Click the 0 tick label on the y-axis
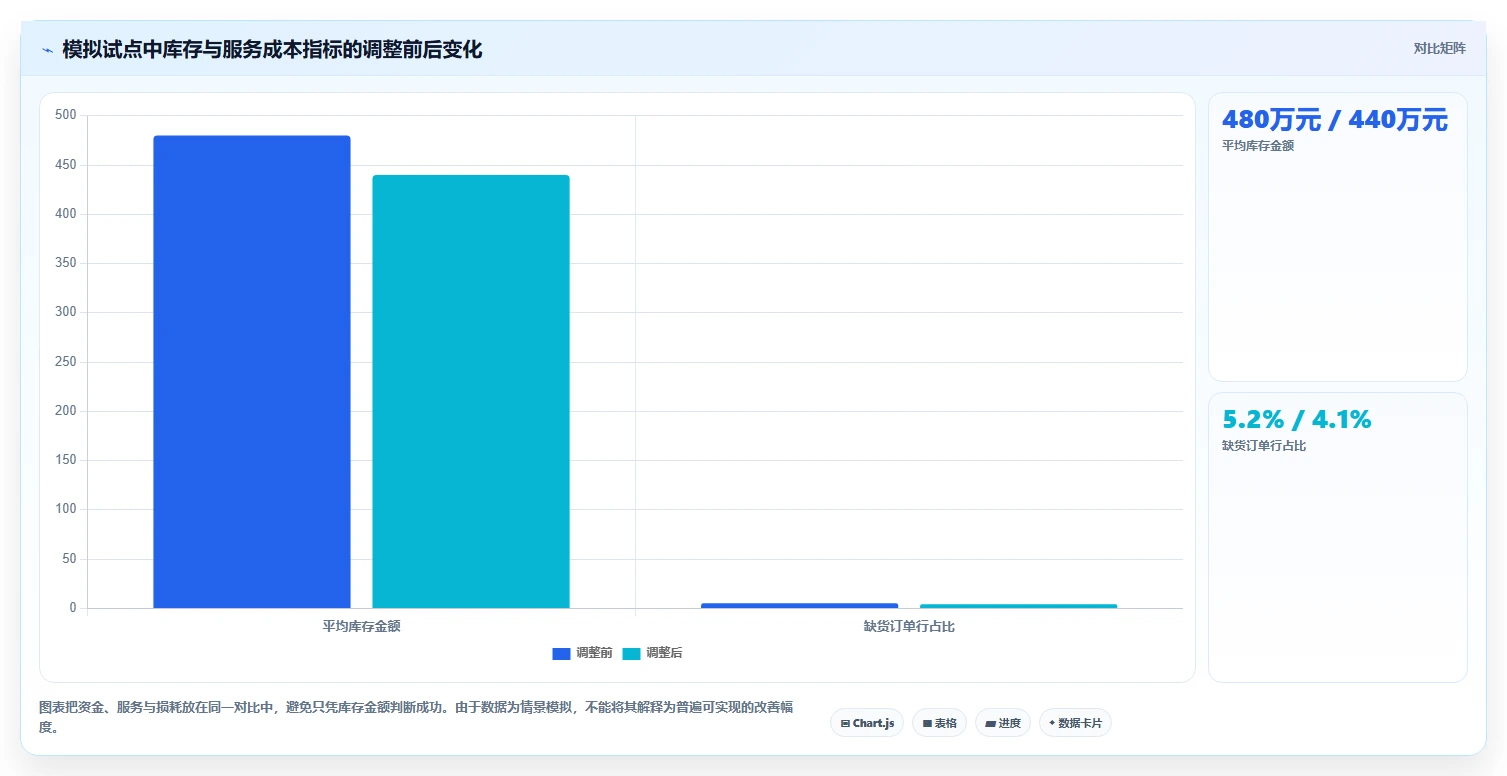Screen dimensions: 1507x776 72,608
